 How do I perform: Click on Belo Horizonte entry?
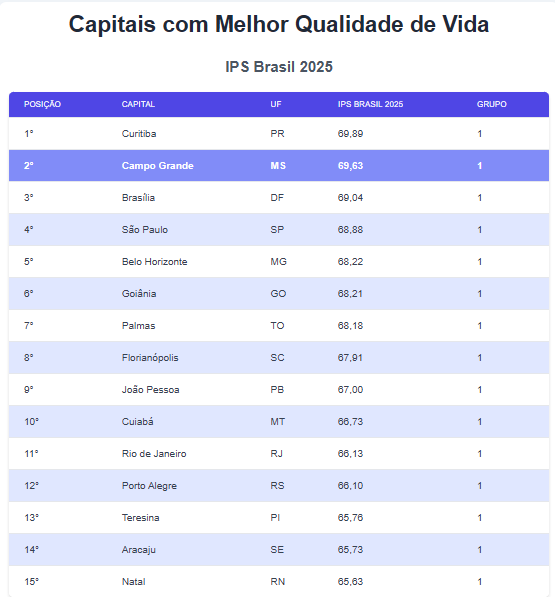(155, 262)
